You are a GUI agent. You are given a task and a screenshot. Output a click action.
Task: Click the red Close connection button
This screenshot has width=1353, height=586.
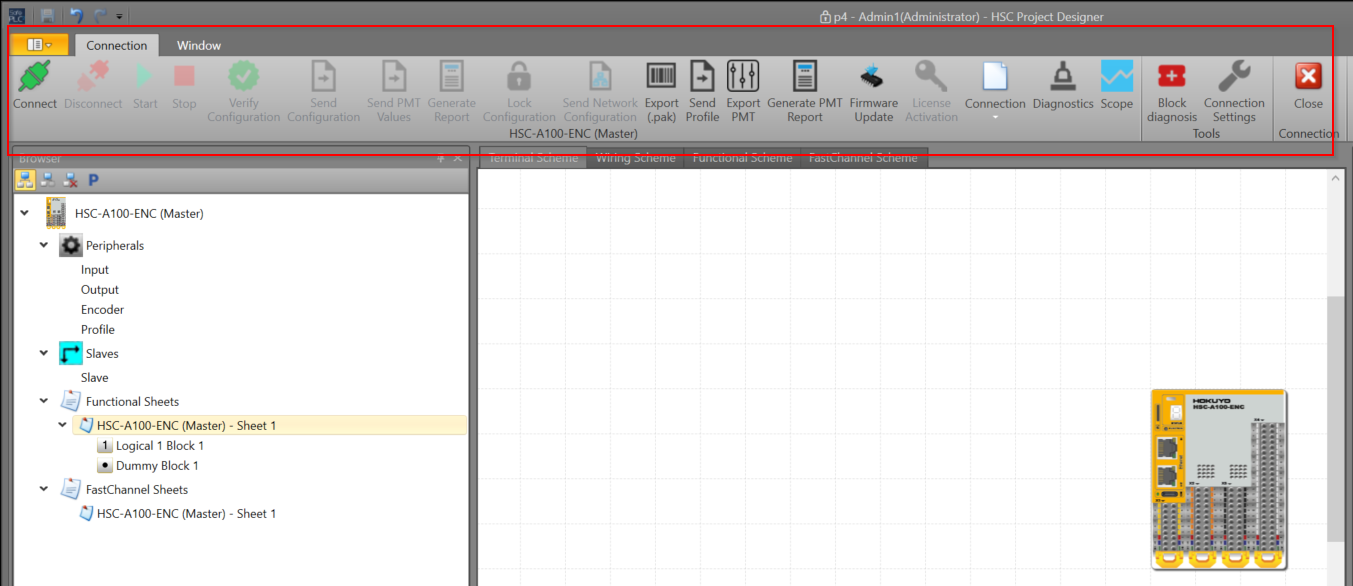click(1308, 76)
